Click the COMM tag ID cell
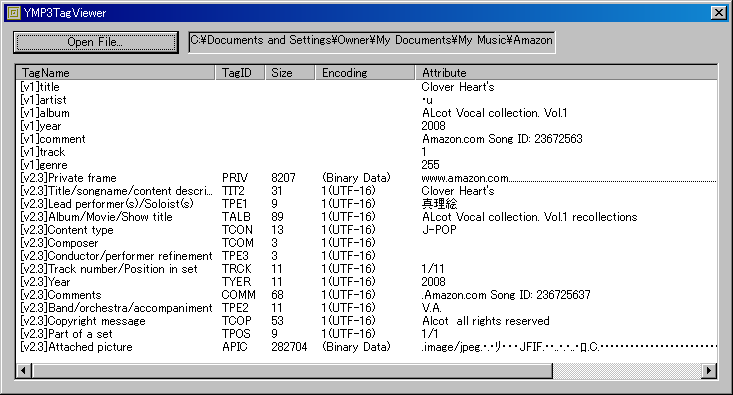This screenshot has width=733, height=395. [x=238, y=295]
